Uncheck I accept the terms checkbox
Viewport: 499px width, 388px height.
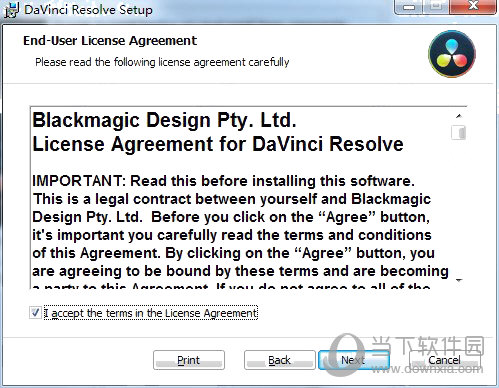(x=35, y=313)
